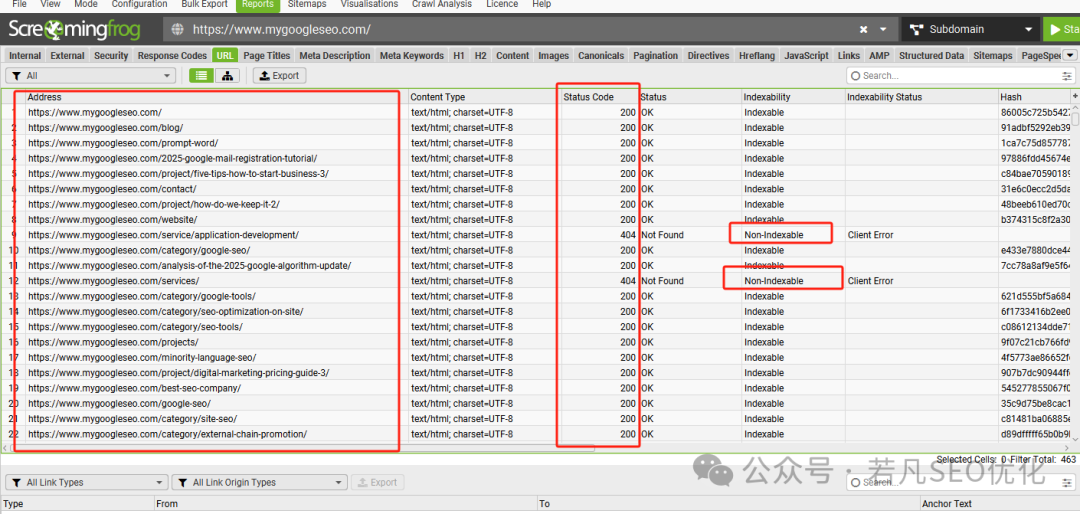Open All Link Origin Types dropdown

point(259,482)
